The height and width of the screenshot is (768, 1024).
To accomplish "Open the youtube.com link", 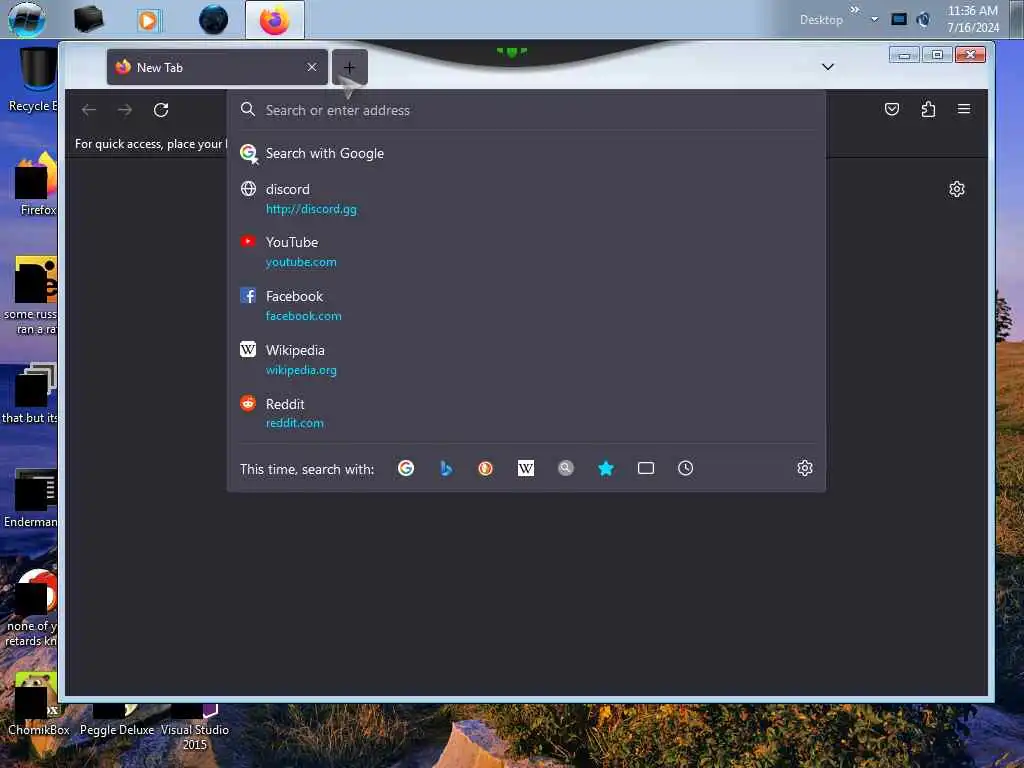I will [301, 262].
